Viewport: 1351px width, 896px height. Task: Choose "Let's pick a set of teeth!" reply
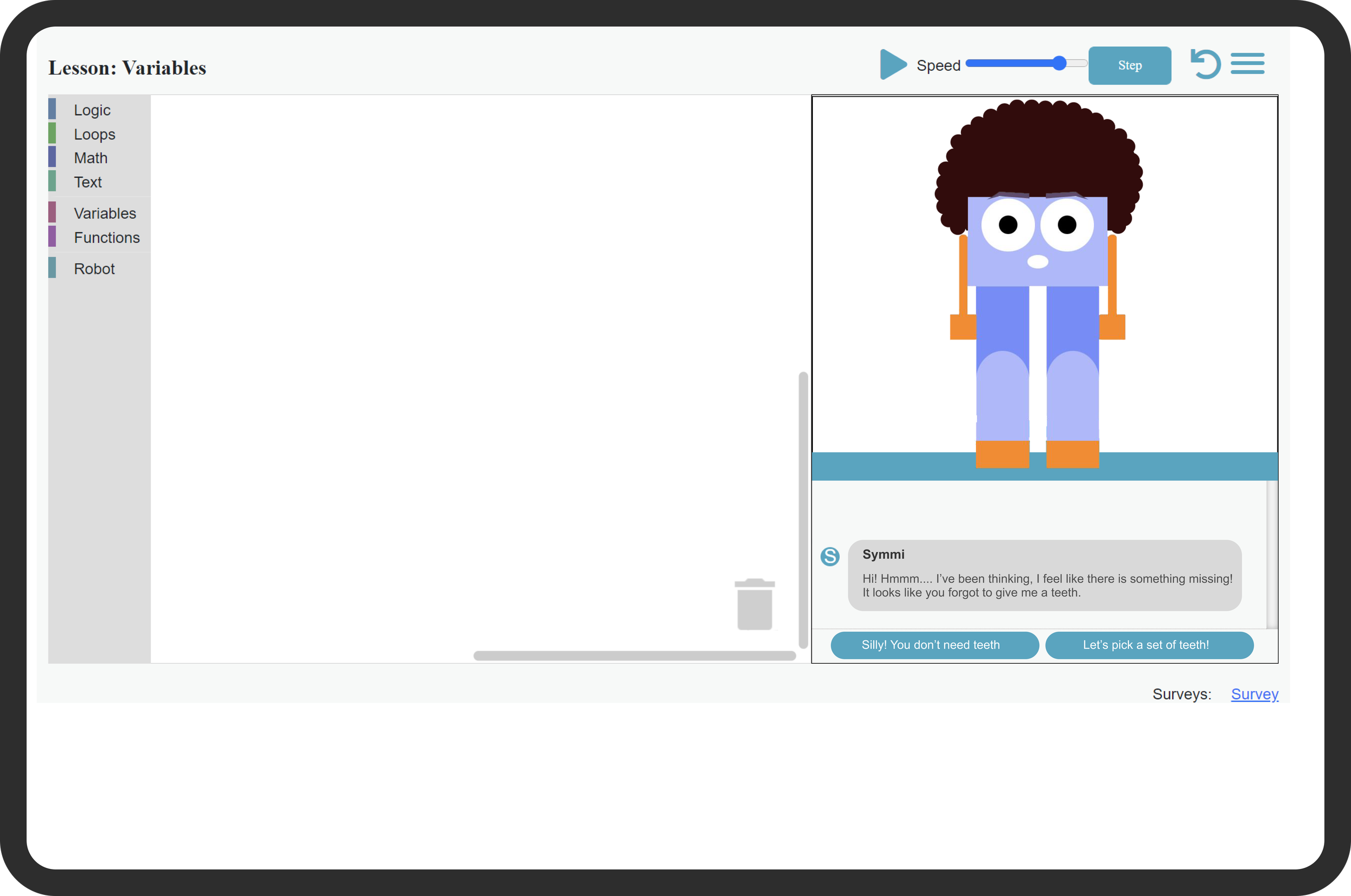pos(1149,645)
